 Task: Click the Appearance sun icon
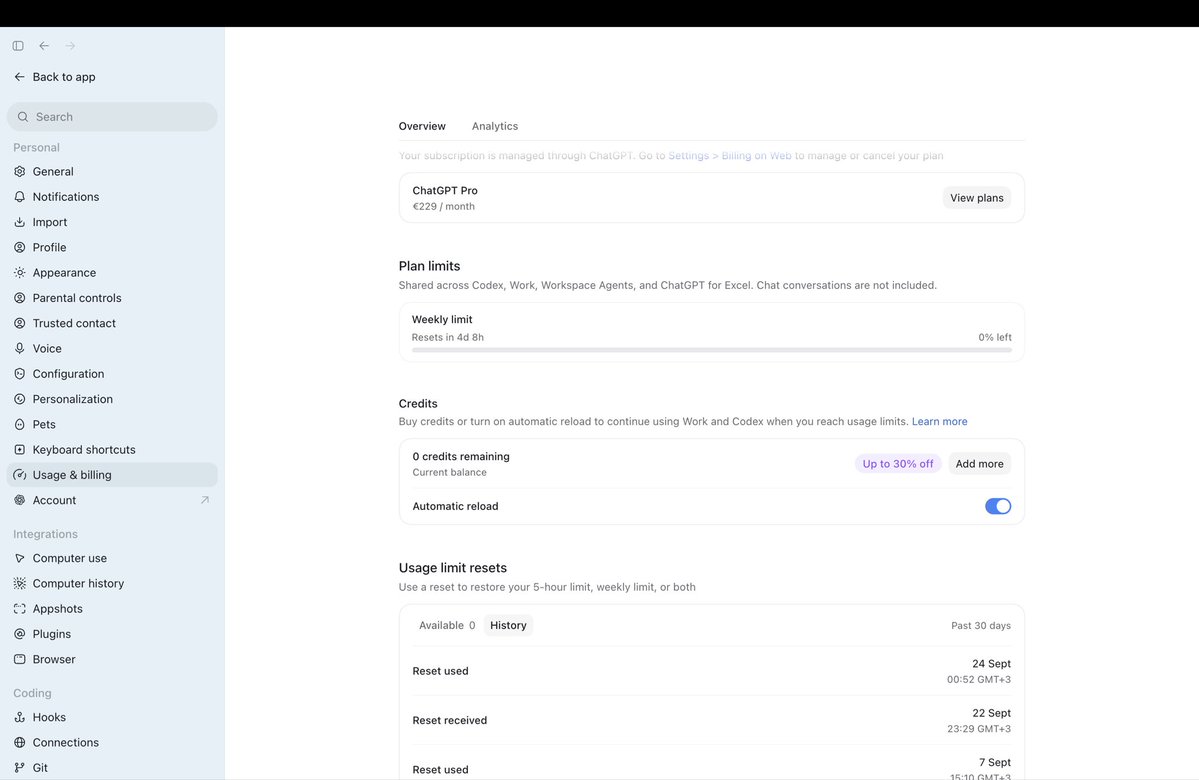pos(20,272)
